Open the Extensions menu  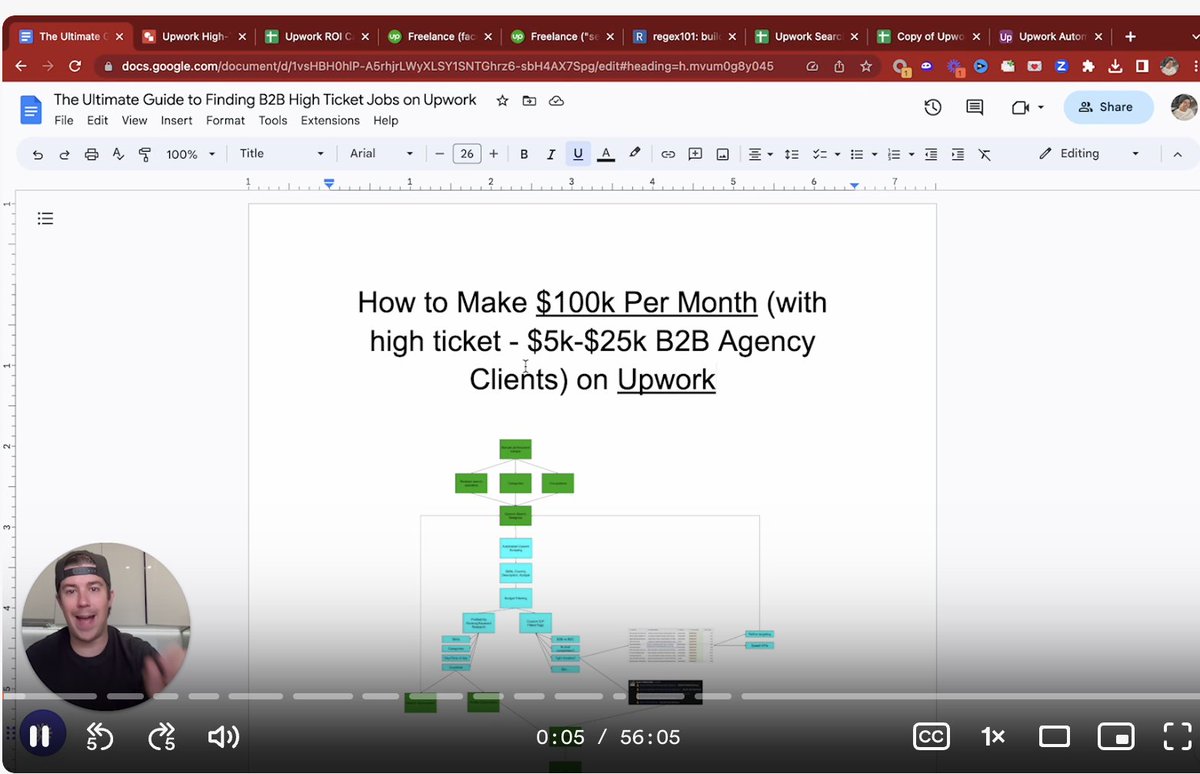[x=330, y=121]
